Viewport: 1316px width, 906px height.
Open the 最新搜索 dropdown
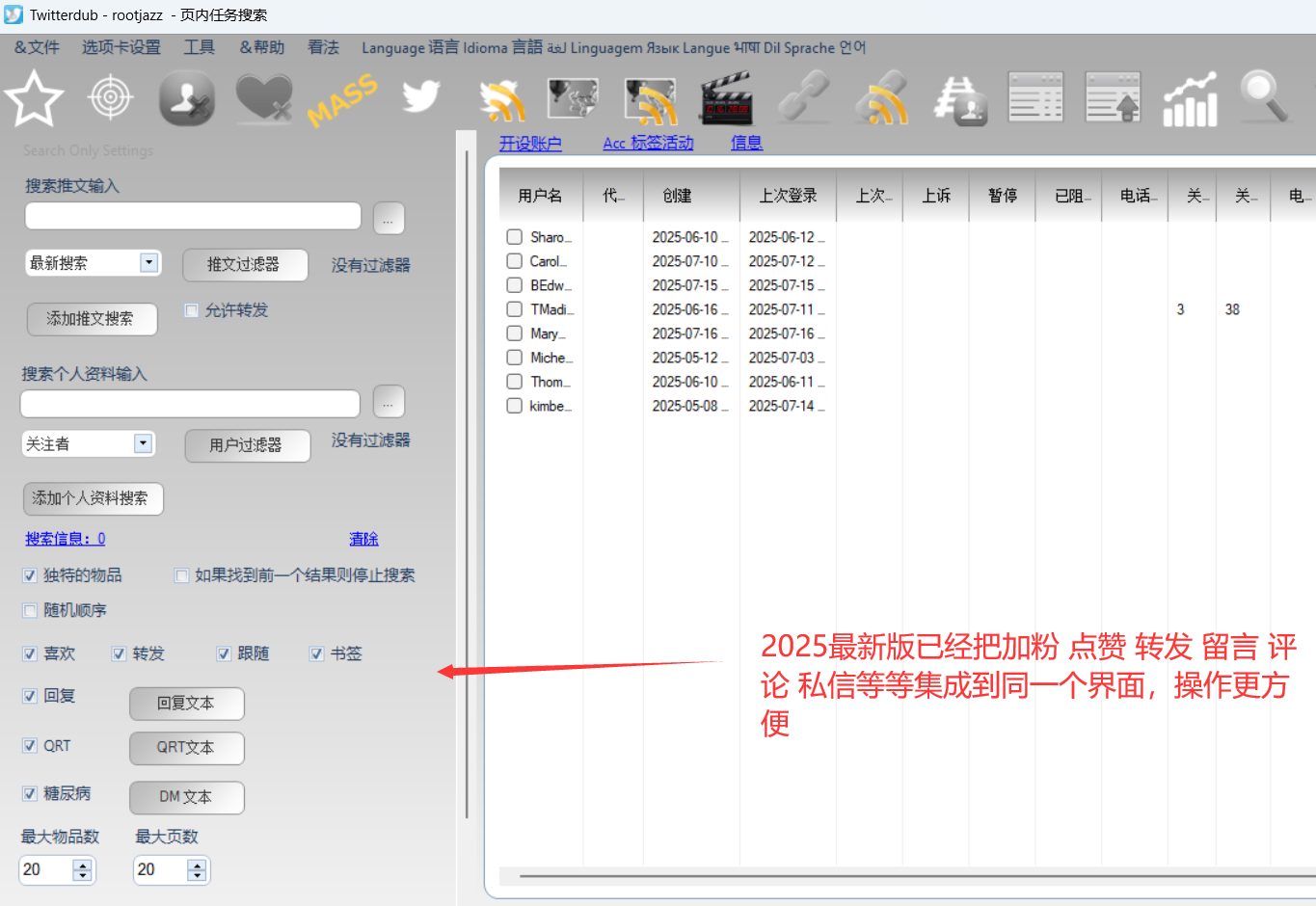pyautogui.click(x=148, y=262)
